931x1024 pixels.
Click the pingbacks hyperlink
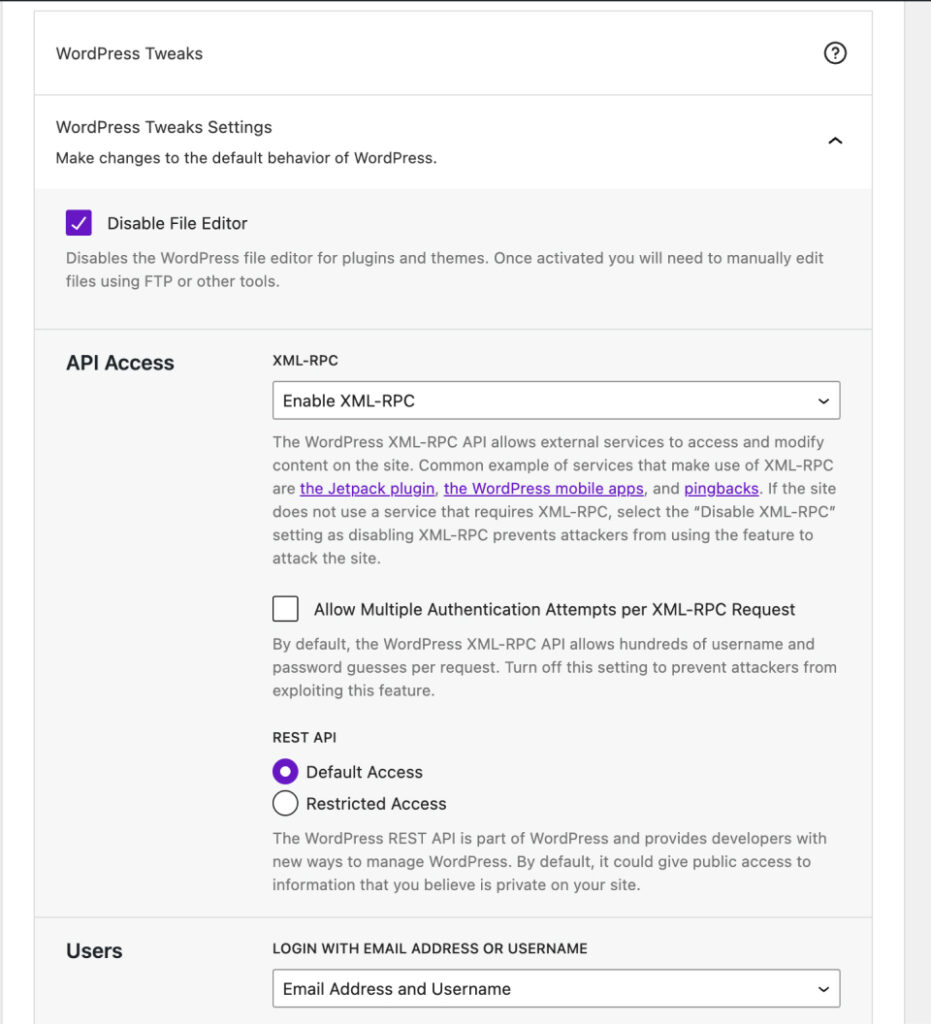(x=722, y=489)
